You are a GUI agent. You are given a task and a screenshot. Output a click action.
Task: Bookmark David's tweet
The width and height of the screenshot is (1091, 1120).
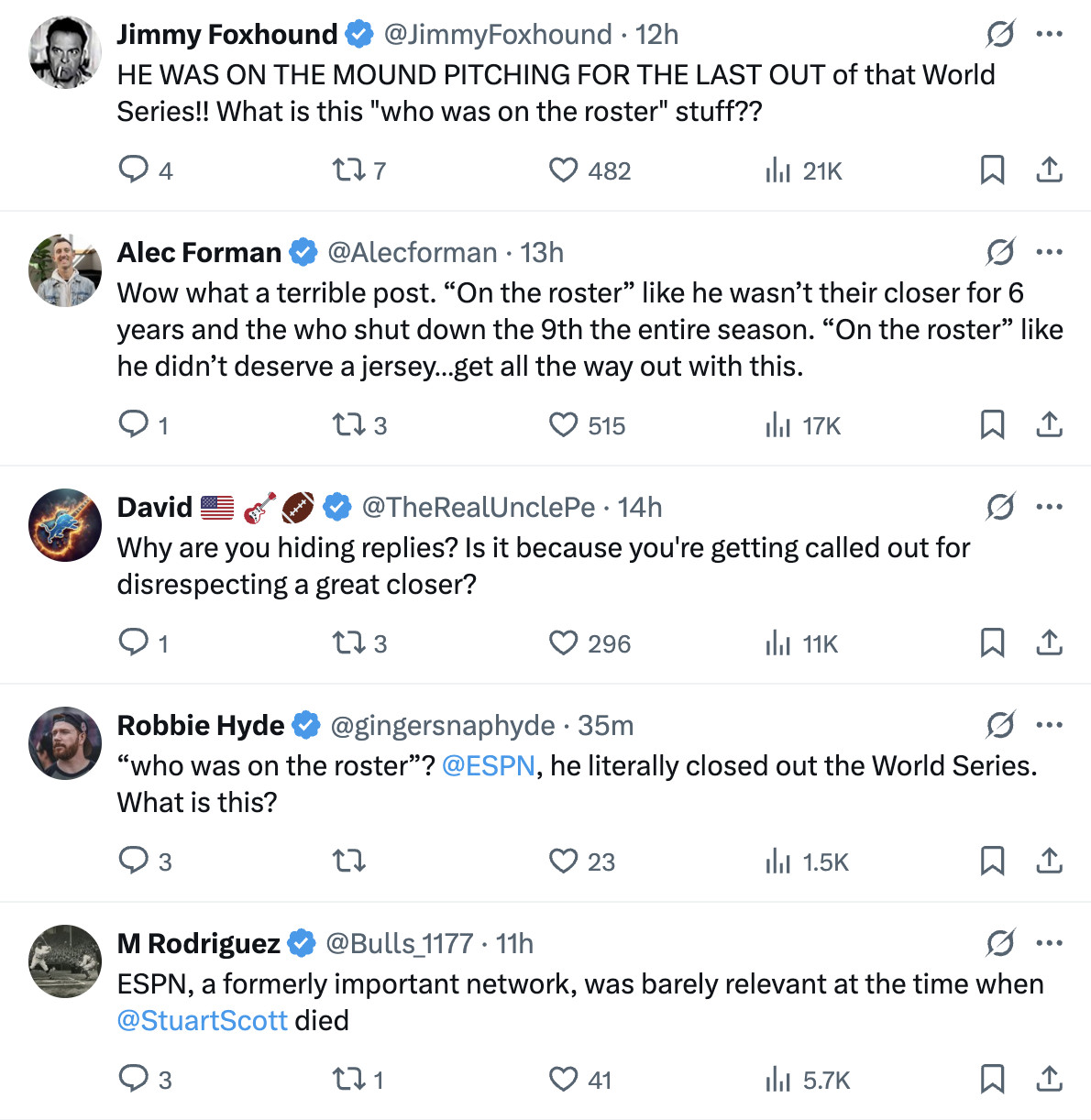pos(993,642)
